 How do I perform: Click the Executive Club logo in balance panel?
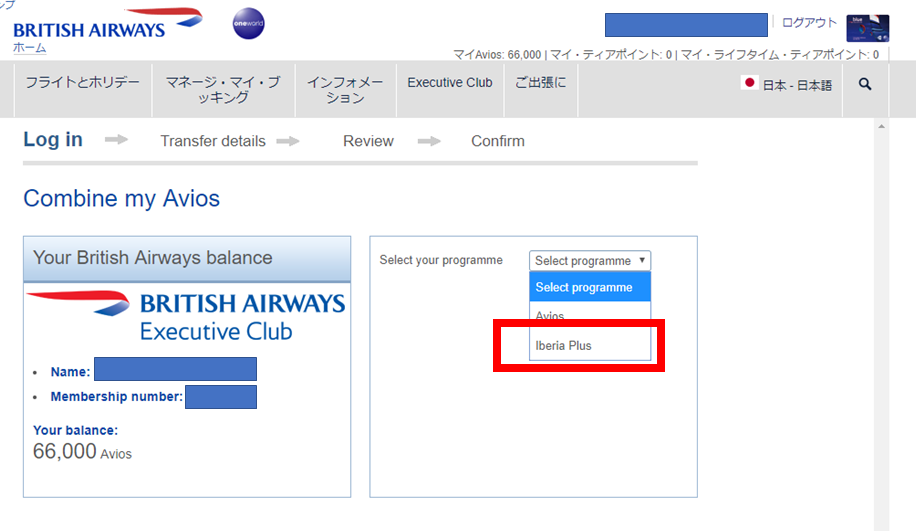186,316
